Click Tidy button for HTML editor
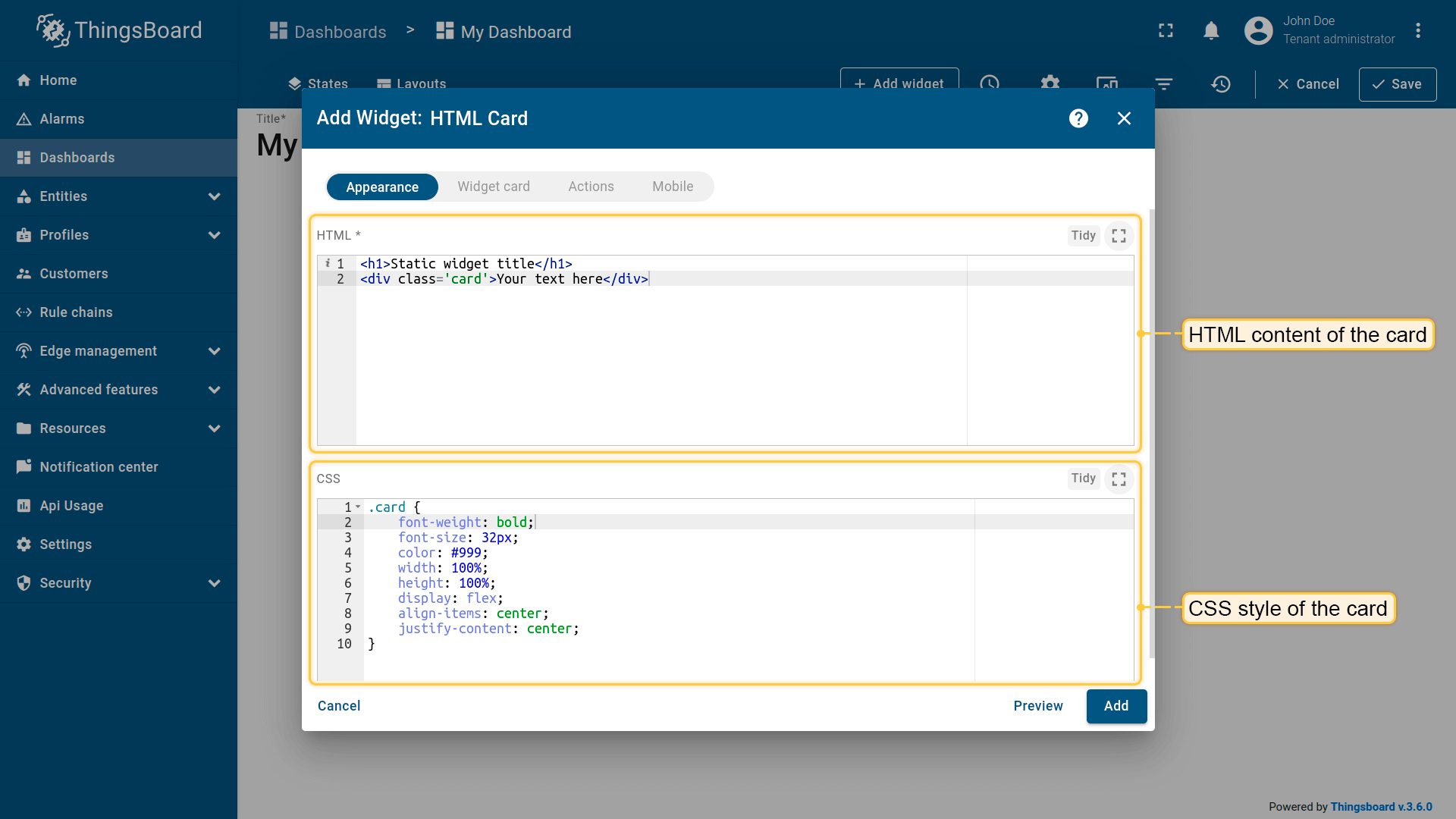 pos(1083,236)
